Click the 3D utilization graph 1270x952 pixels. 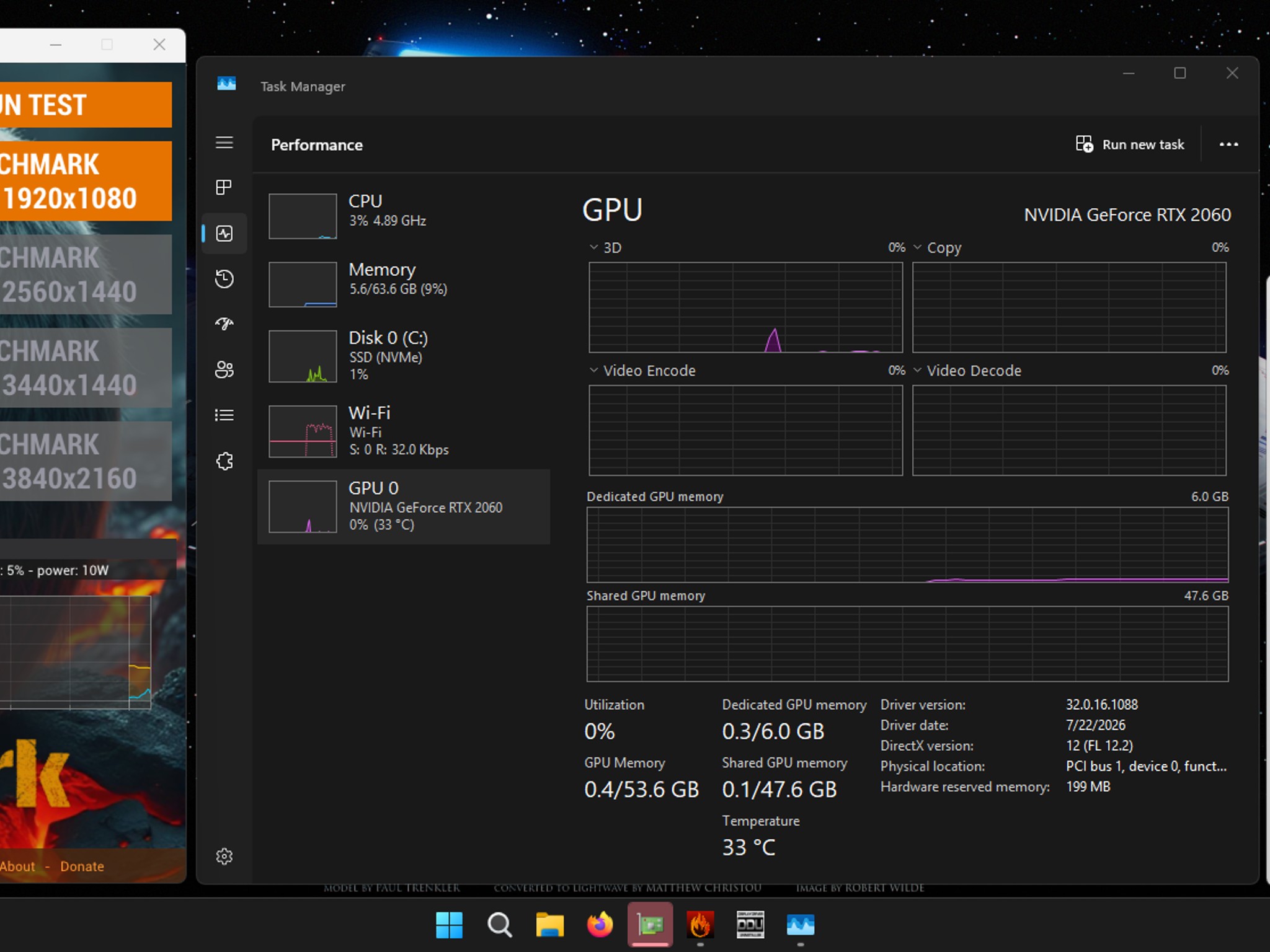pos(745,307)
